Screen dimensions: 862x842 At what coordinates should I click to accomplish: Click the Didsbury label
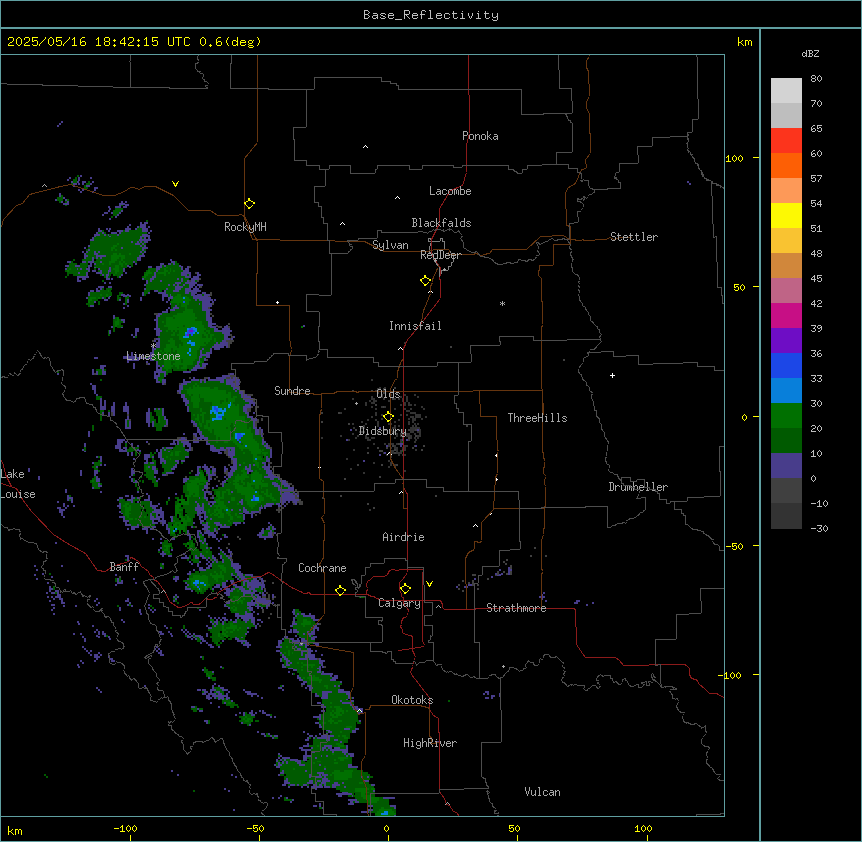[x=382, y=431]
